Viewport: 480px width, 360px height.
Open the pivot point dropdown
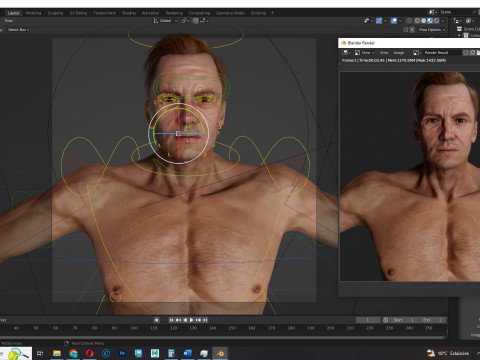point(185,21)
